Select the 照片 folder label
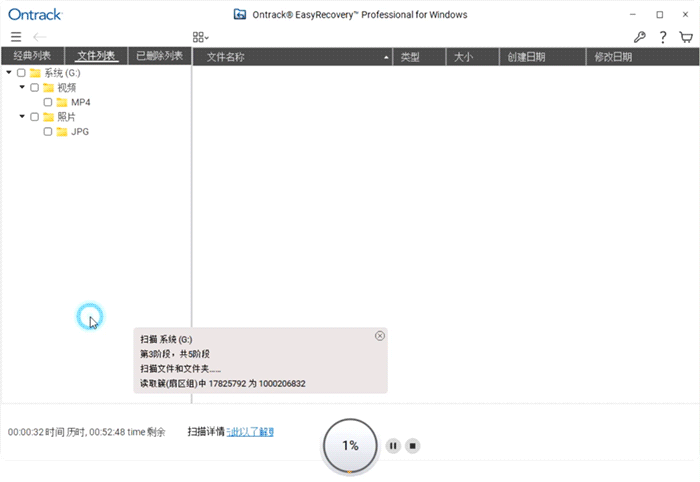 [67, 117]
